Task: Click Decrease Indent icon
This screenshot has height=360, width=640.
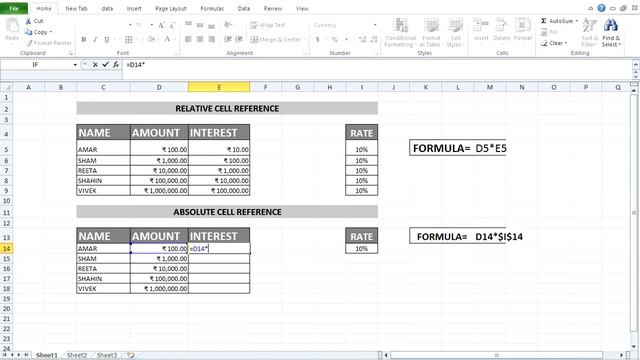Action: tap(228, 39)
